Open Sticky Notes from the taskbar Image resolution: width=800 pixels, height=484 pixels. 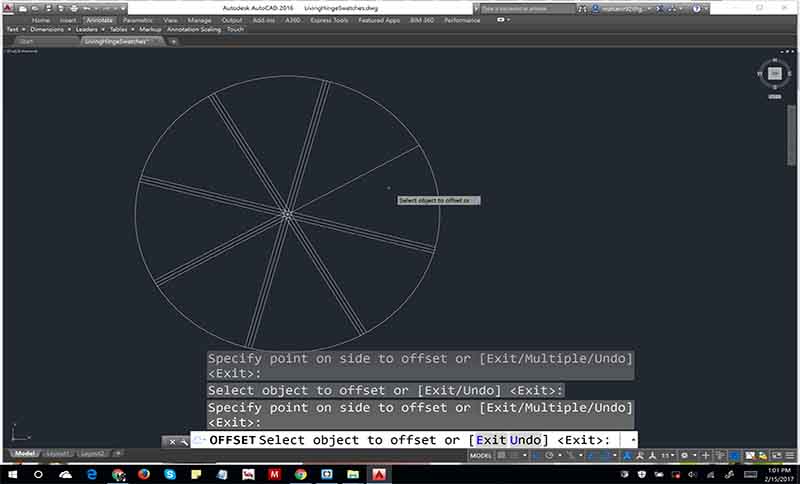(x=196, y=475)
